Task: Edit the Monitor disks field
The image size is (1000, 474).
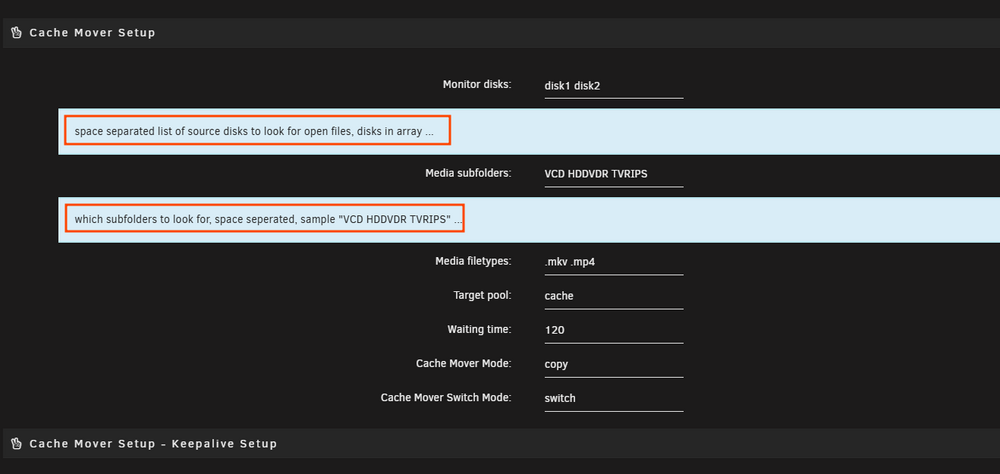Action: click(x=614, y=86)
